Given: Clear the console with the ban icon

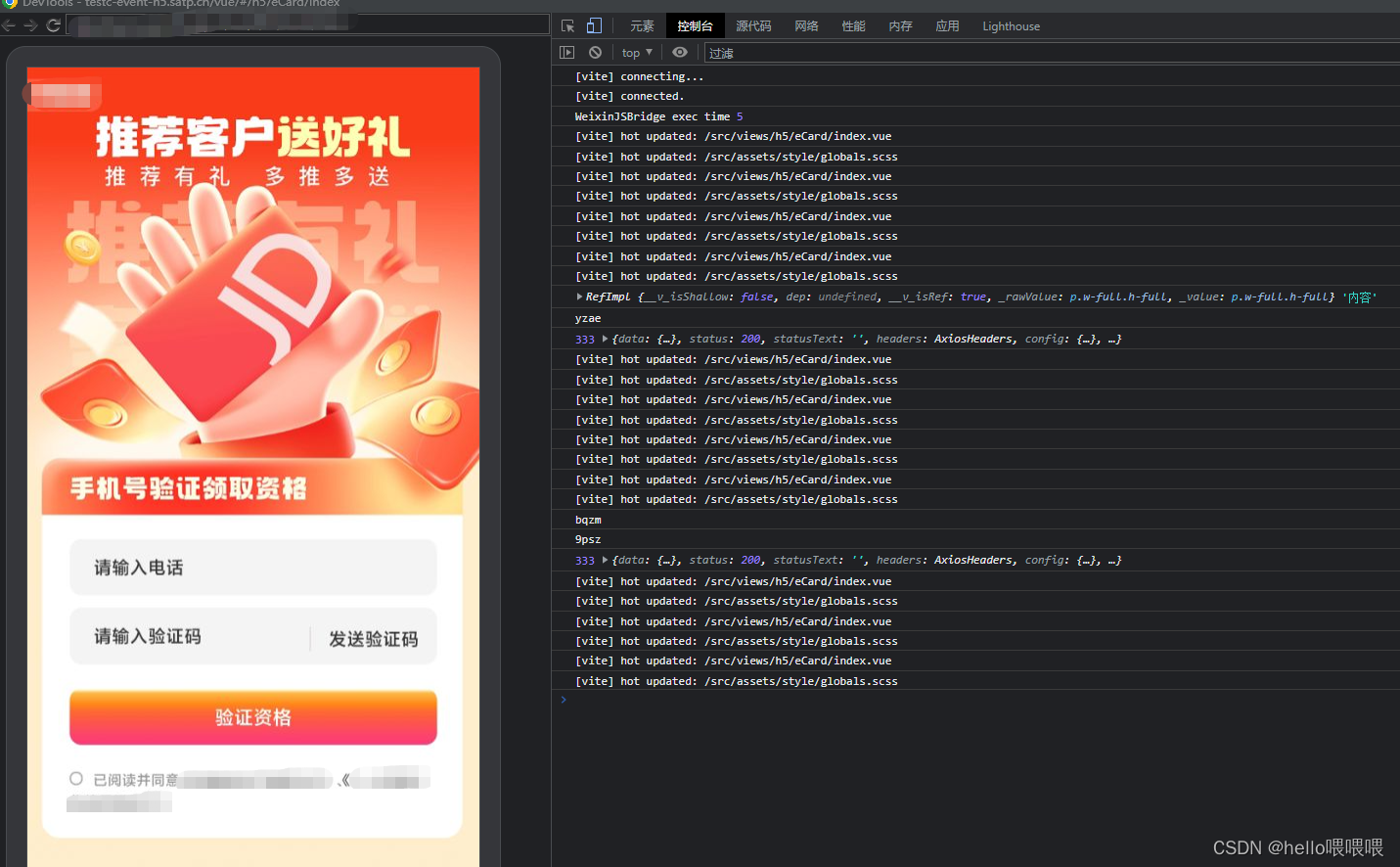Looking at the screenshot, I should point(595,53).
